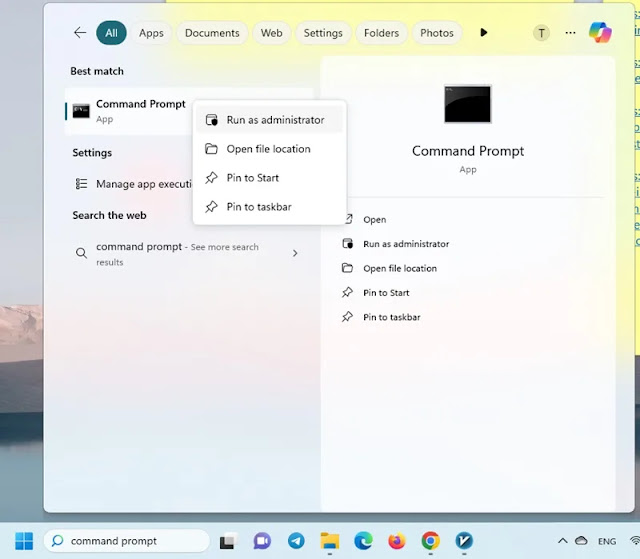Switch to the Folders filter tab
Image resolution: width=640 pixels, height=559 pixels.
coord(381,33)
